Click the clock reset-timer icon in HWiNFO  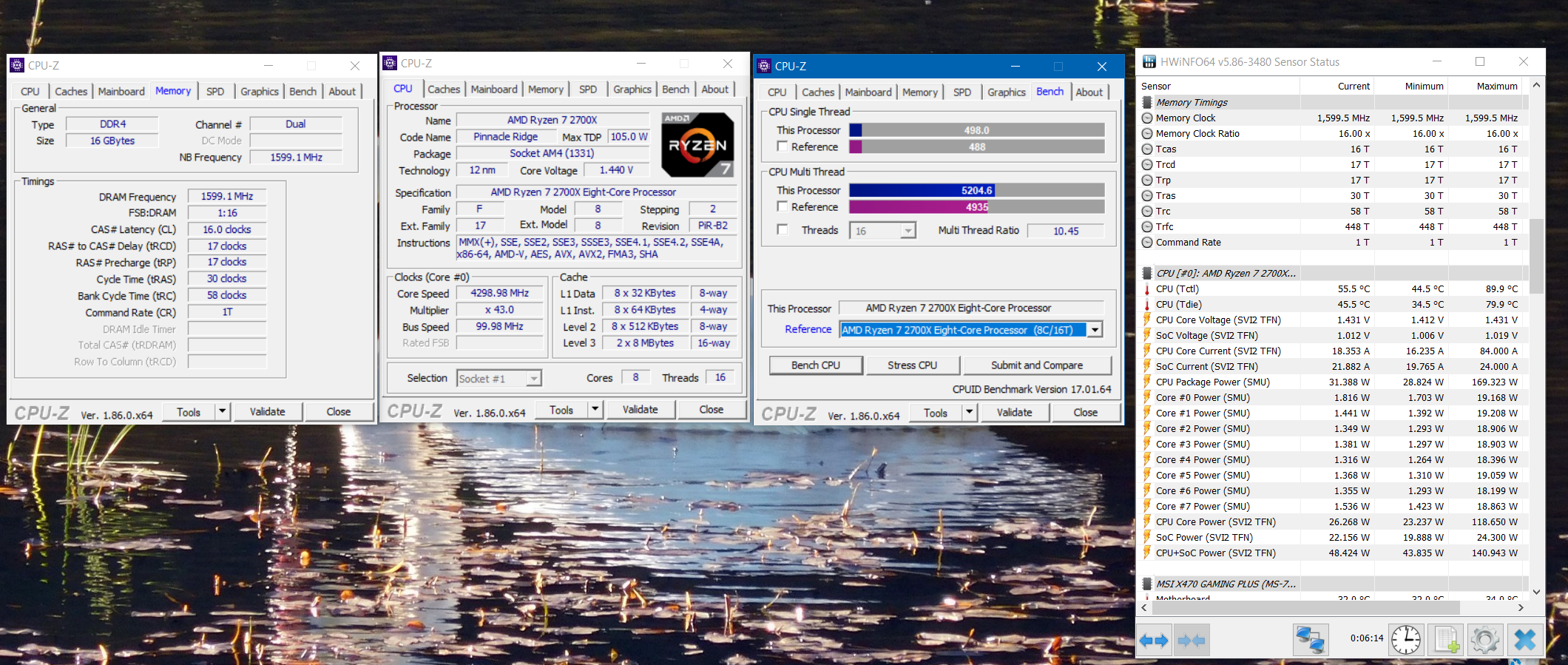coord(1405,641)
